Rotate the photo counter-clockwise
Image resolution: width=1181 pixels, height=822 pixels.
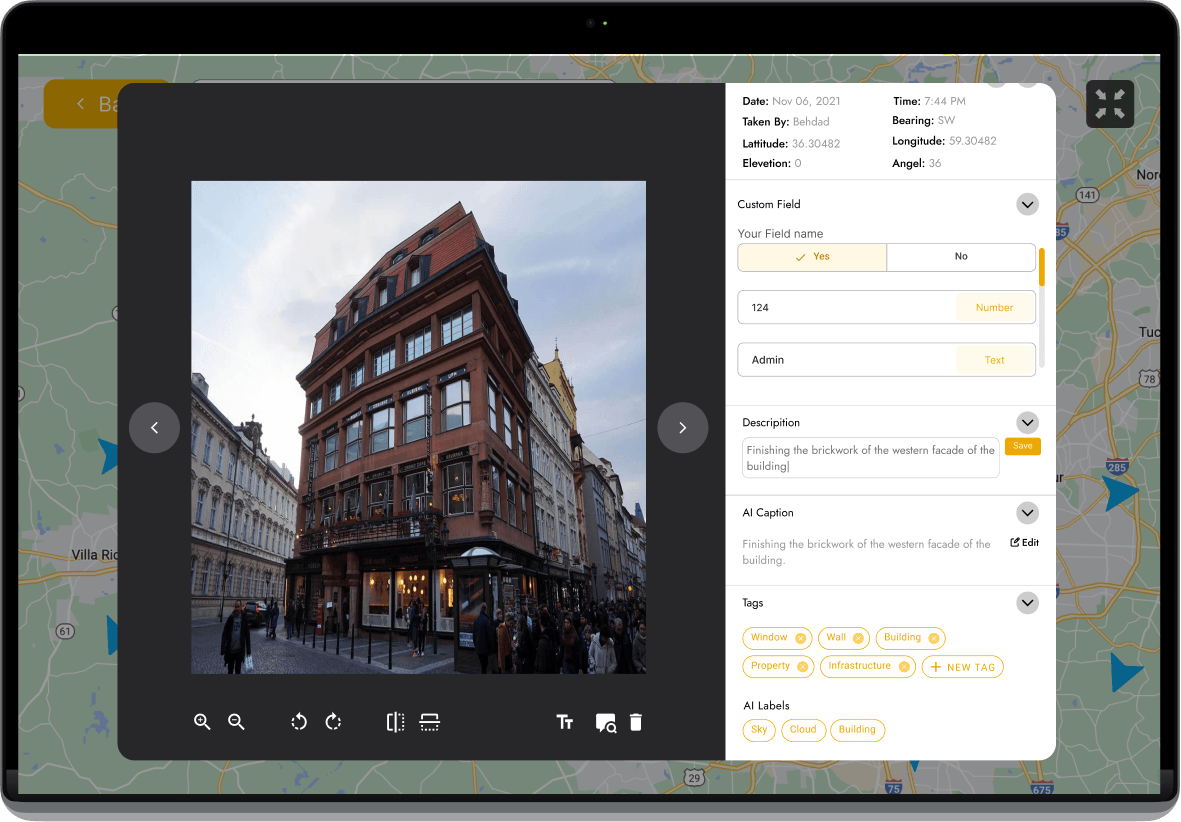point(299,722)
